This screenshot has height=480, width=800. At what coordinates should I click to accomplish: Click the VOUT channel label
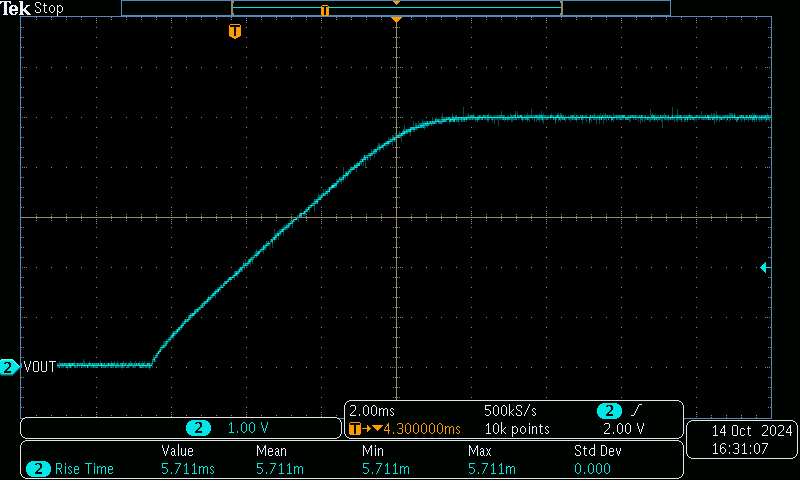point(39,367)
